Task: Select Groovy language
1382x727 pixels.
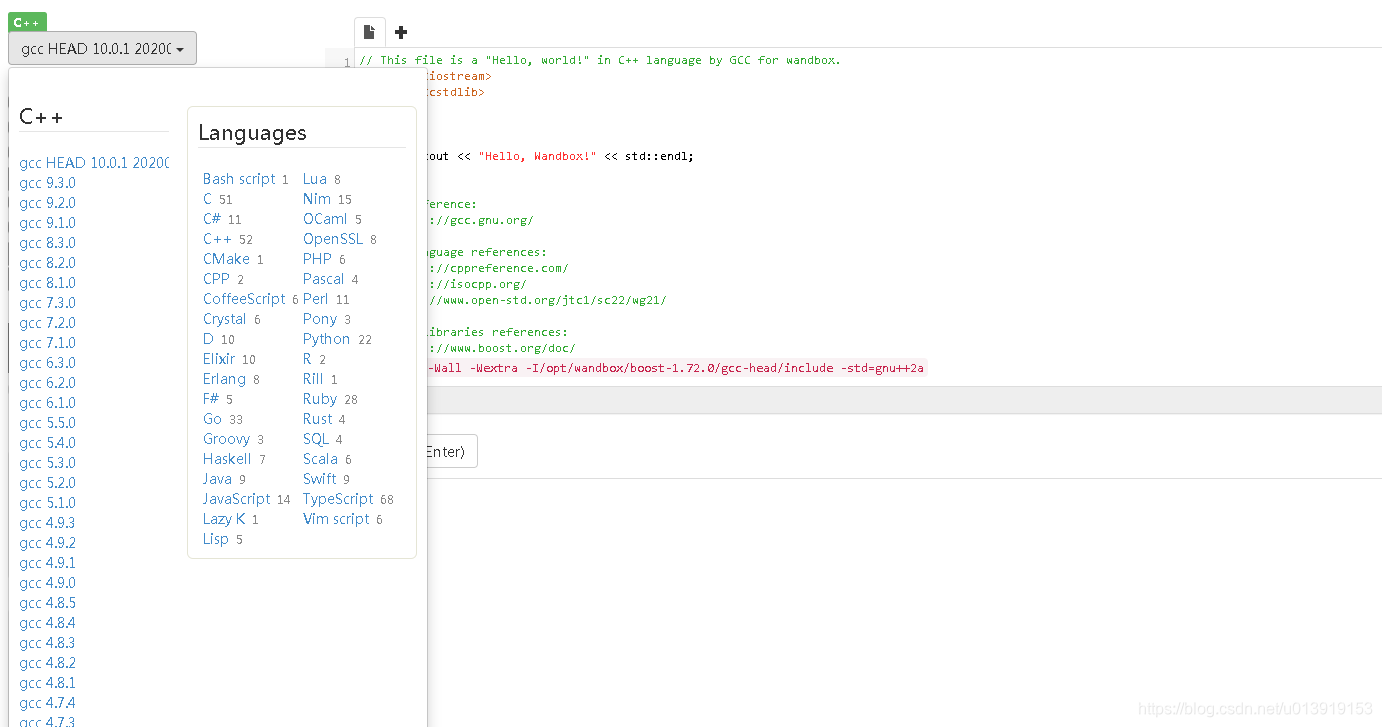Action: 226,439
